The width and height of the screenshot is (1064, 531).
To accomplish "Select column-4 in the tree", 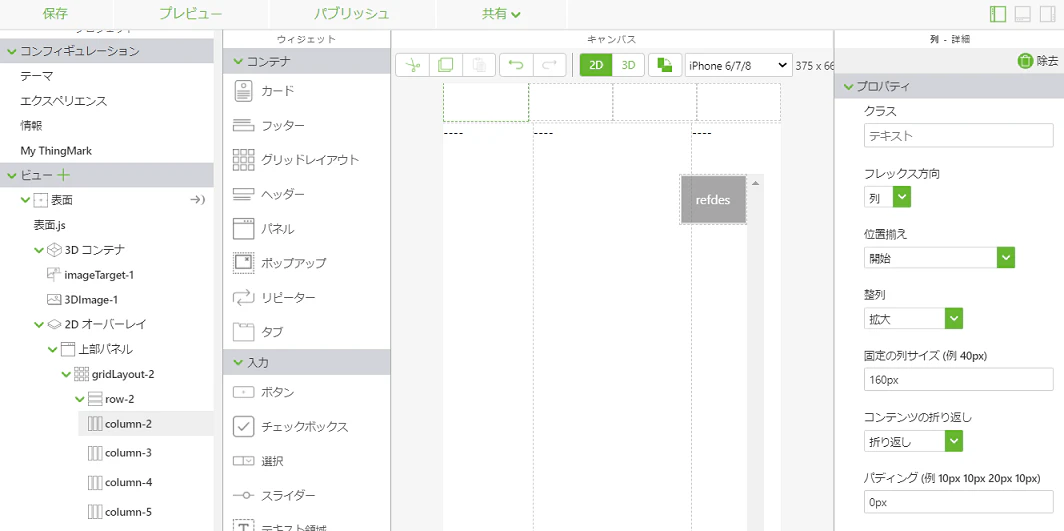I will click(128, 482).
